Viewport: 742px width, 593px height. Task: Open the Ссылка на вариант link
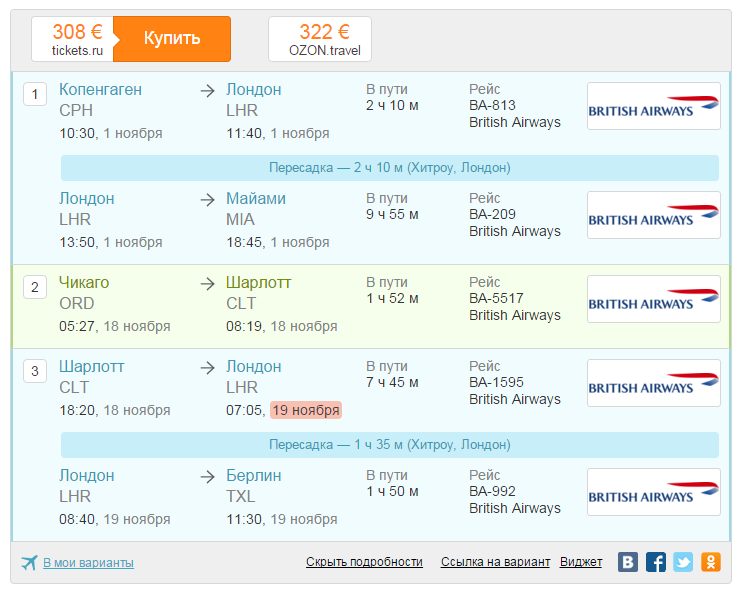pos(495,562)
